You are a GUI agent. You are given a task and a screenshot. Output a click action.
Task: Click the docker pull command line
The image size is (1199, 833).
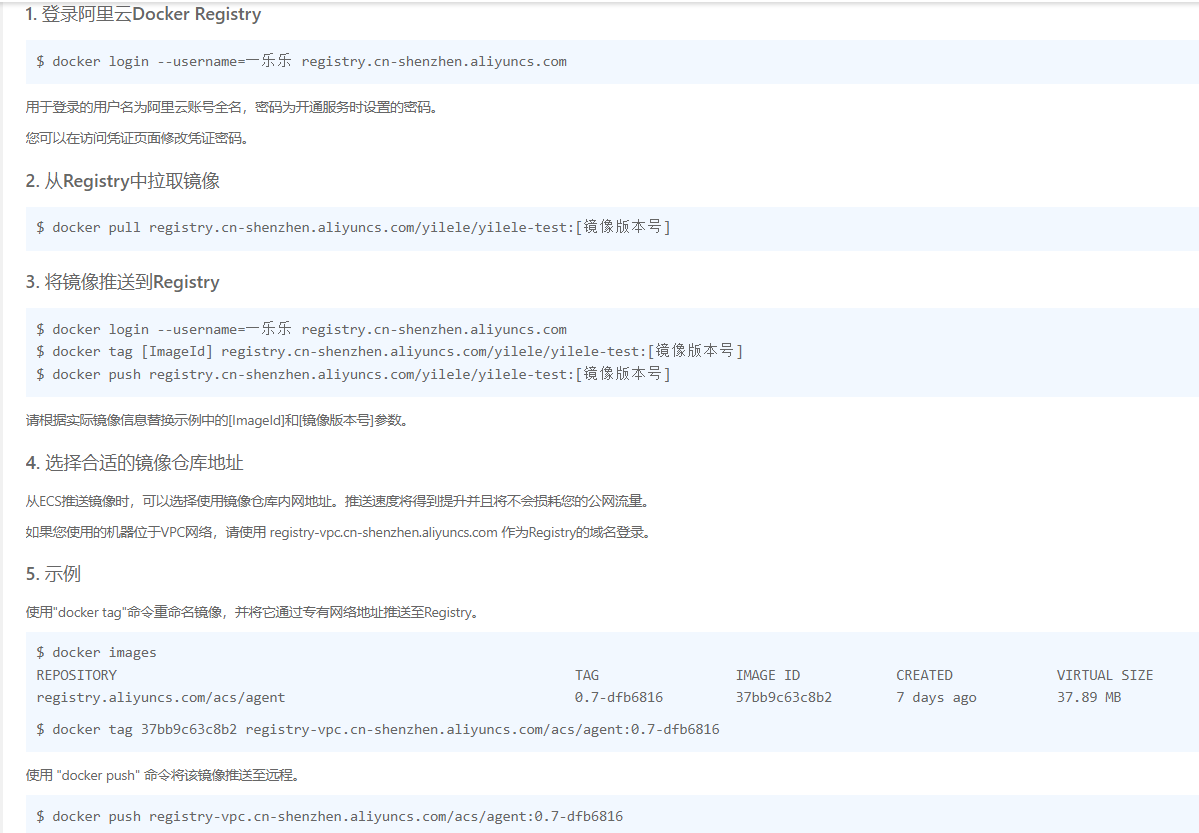(353, 227)
